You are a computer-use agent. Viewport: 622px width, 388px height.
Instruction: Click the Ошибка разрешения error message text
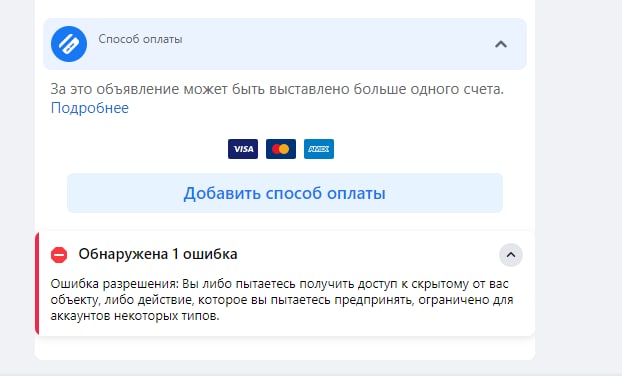pos(282,300)
